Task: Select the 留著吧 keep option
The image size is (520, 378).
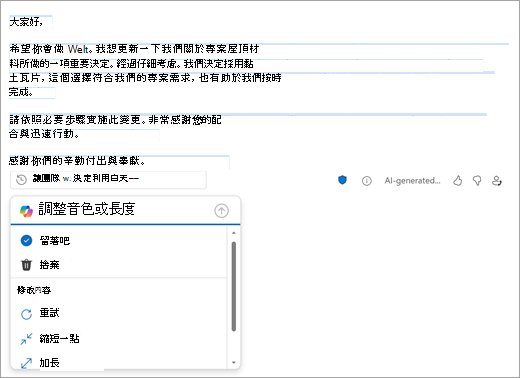Action: pyautogui.click(x=119, y=240)
